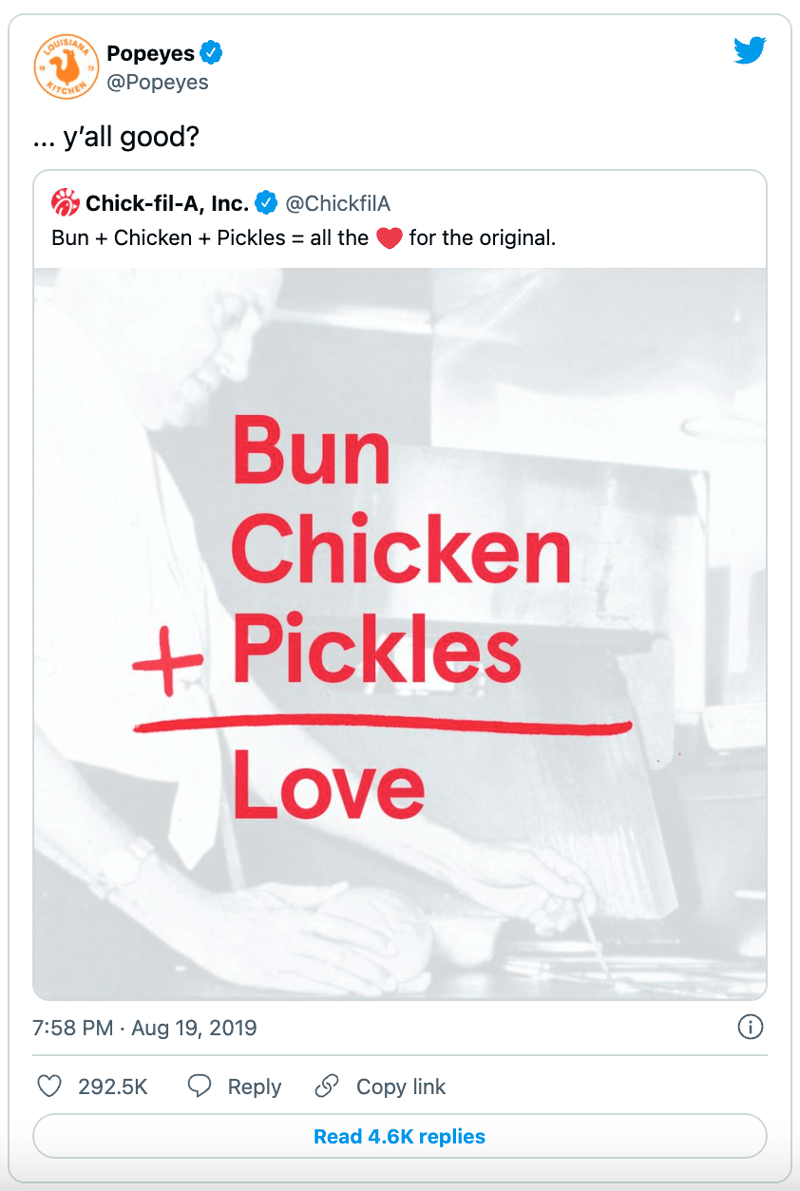Open the info icon next to the timestamp
The image size is (800, 1191).
[750, 1027]
